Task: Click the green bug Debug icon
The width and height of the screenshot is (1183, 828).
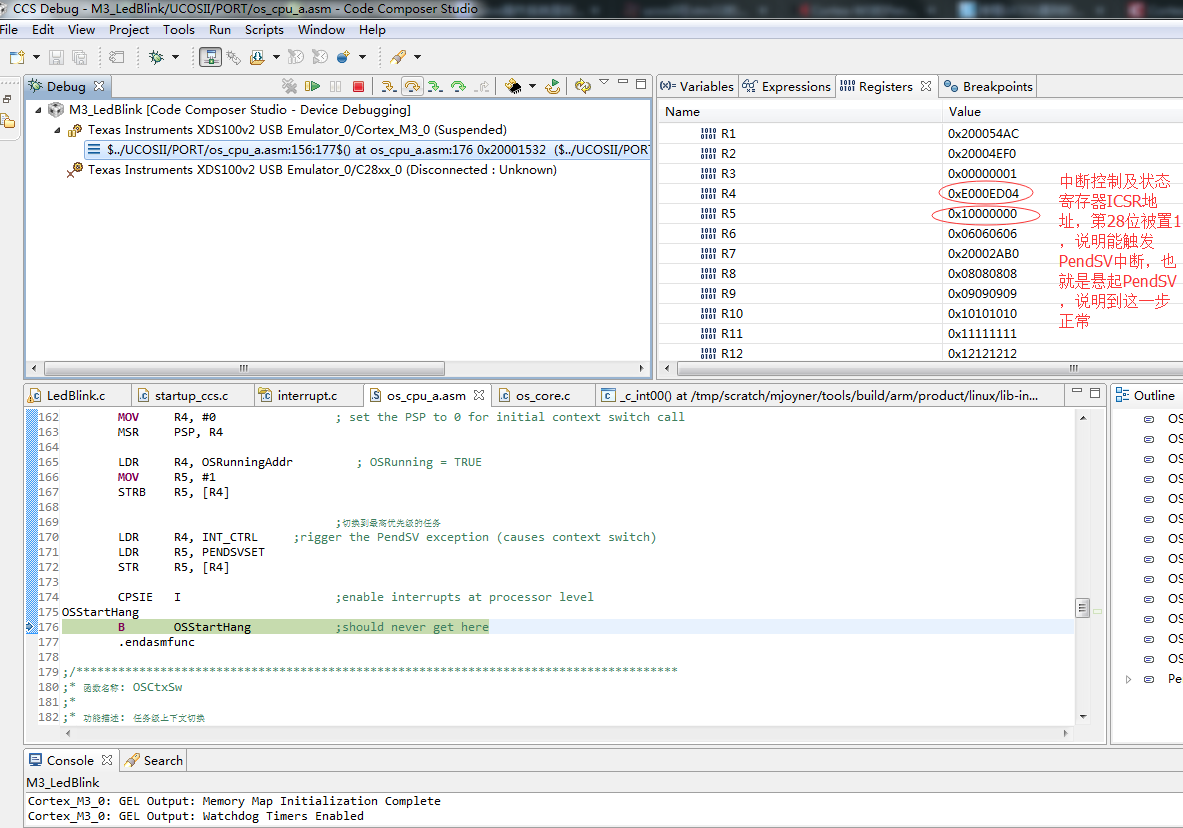Action: pyautogui.click(x=156, y=57)
